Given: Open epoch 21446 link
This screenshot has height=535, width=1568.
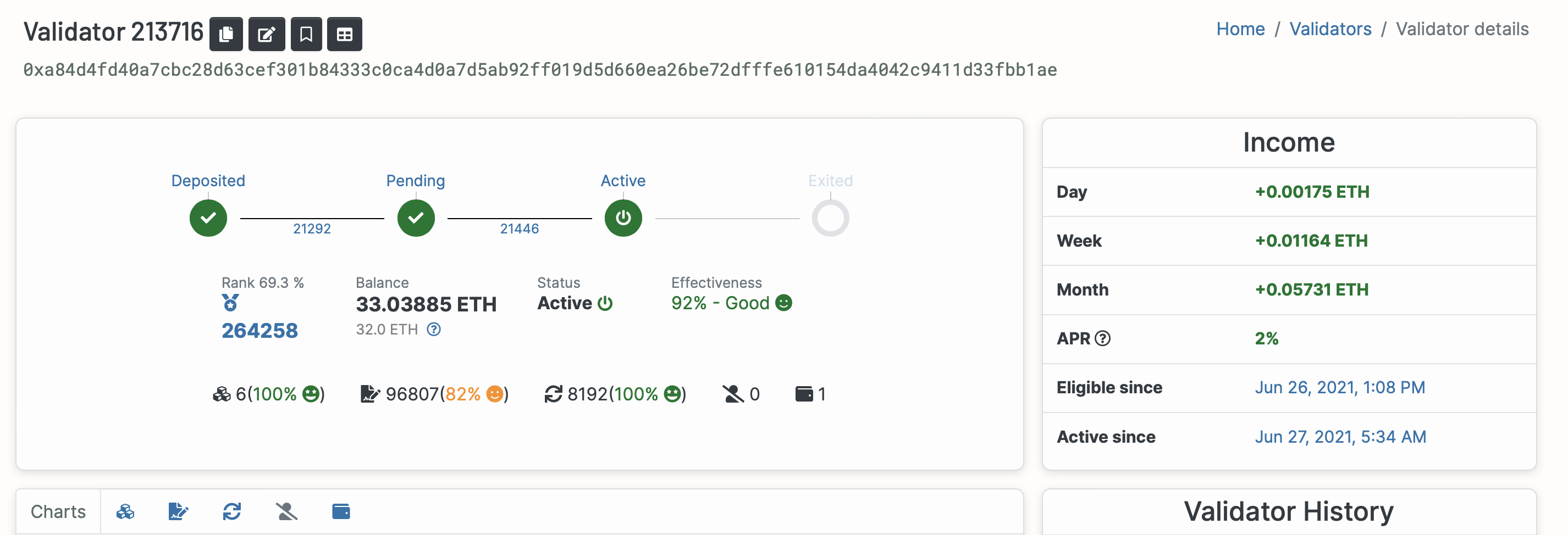Looking at the screenshot, I should [x=519, y=229].
